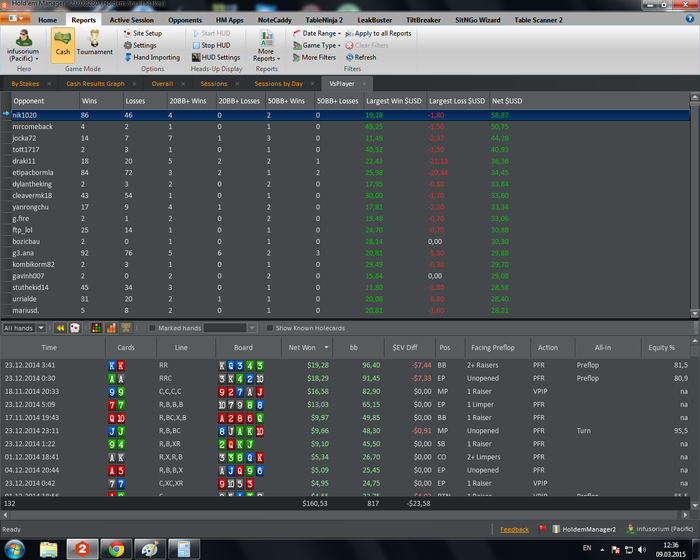This screenshot has height=560, width=700.
Task: Click the help question mark icon
Action: point(690,19)
